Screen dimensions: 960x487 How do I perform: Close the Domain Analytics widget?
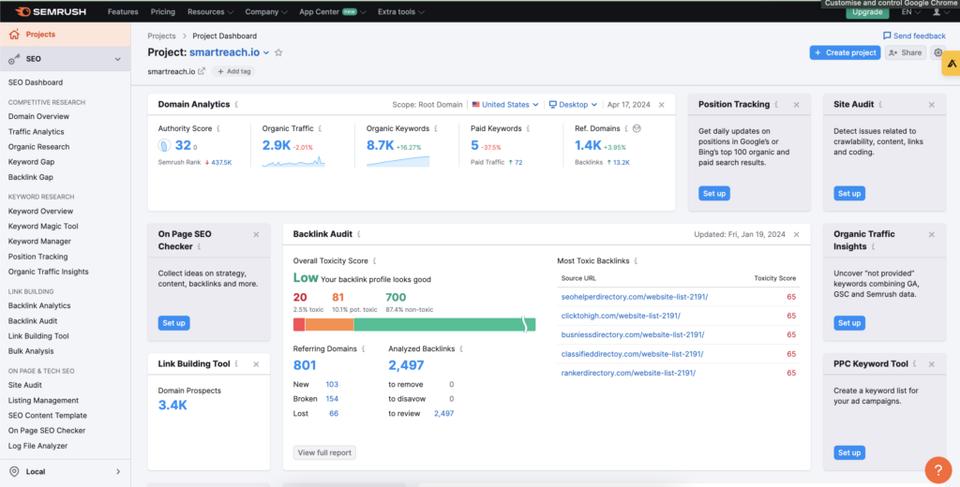pos(661,105)
